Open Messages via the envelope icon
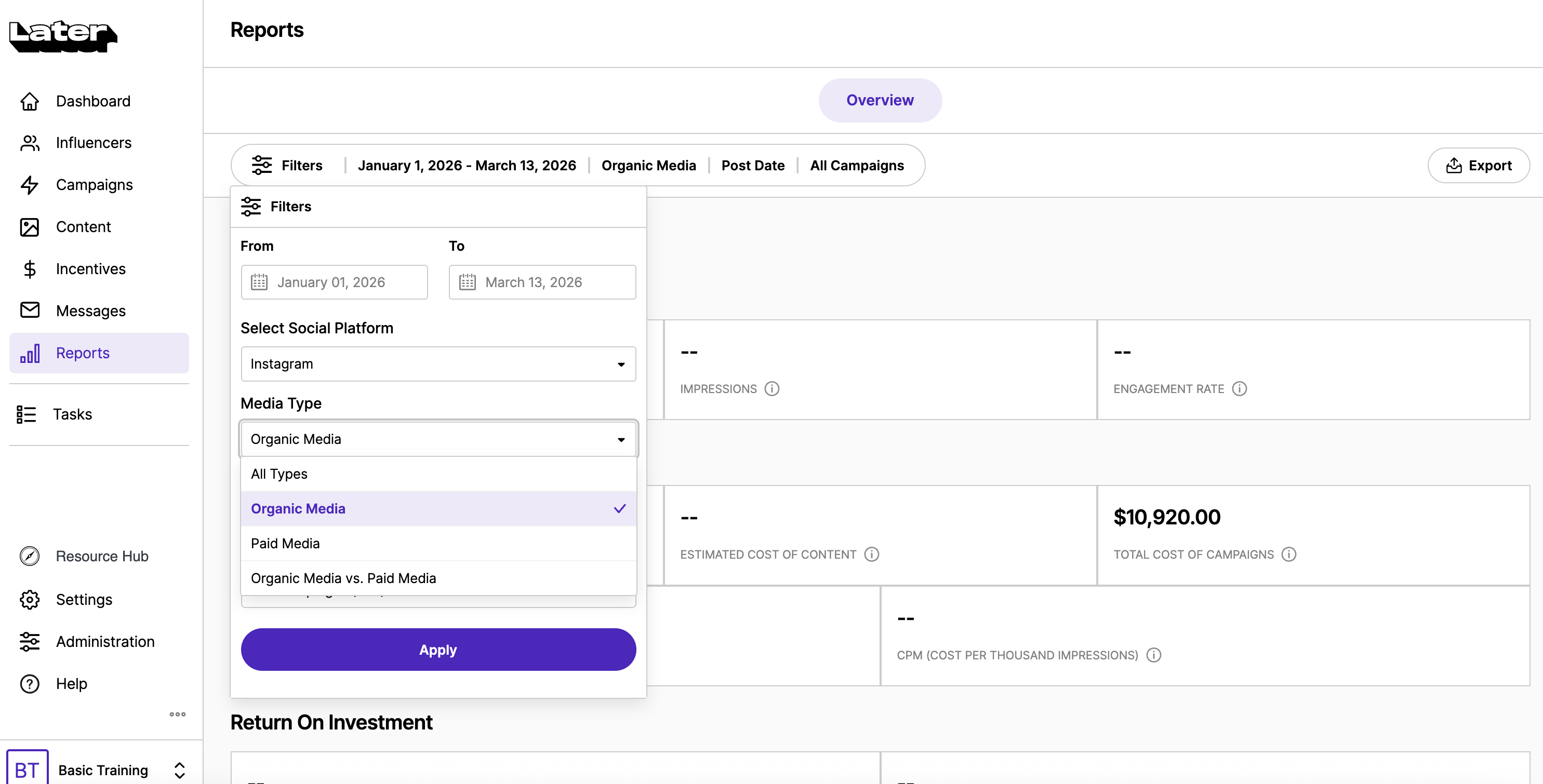This screenshot has height=784, width=1543. click(29, 310)
